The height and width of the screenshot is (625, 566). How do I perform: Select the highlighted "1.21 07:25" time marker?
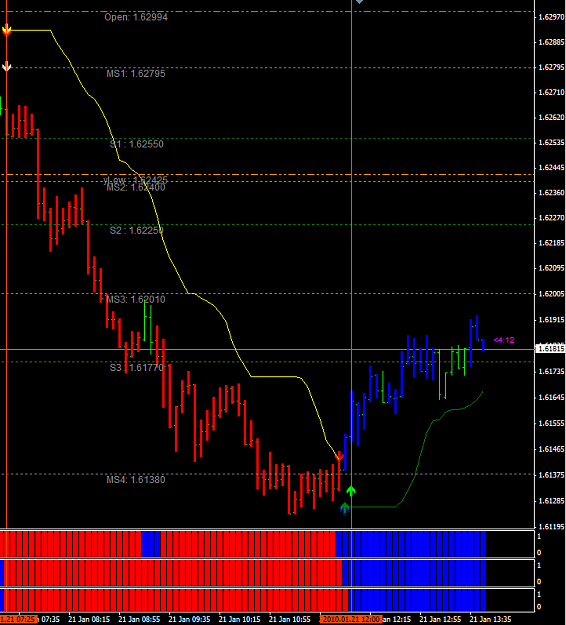18,619
